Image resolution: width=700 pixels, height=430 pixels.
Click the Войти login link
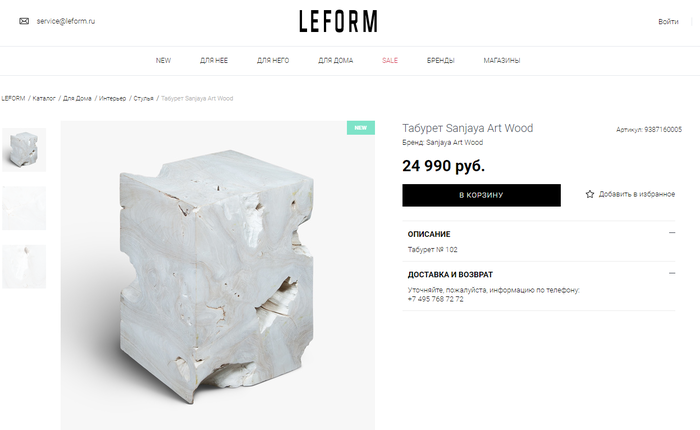[668, 21]
